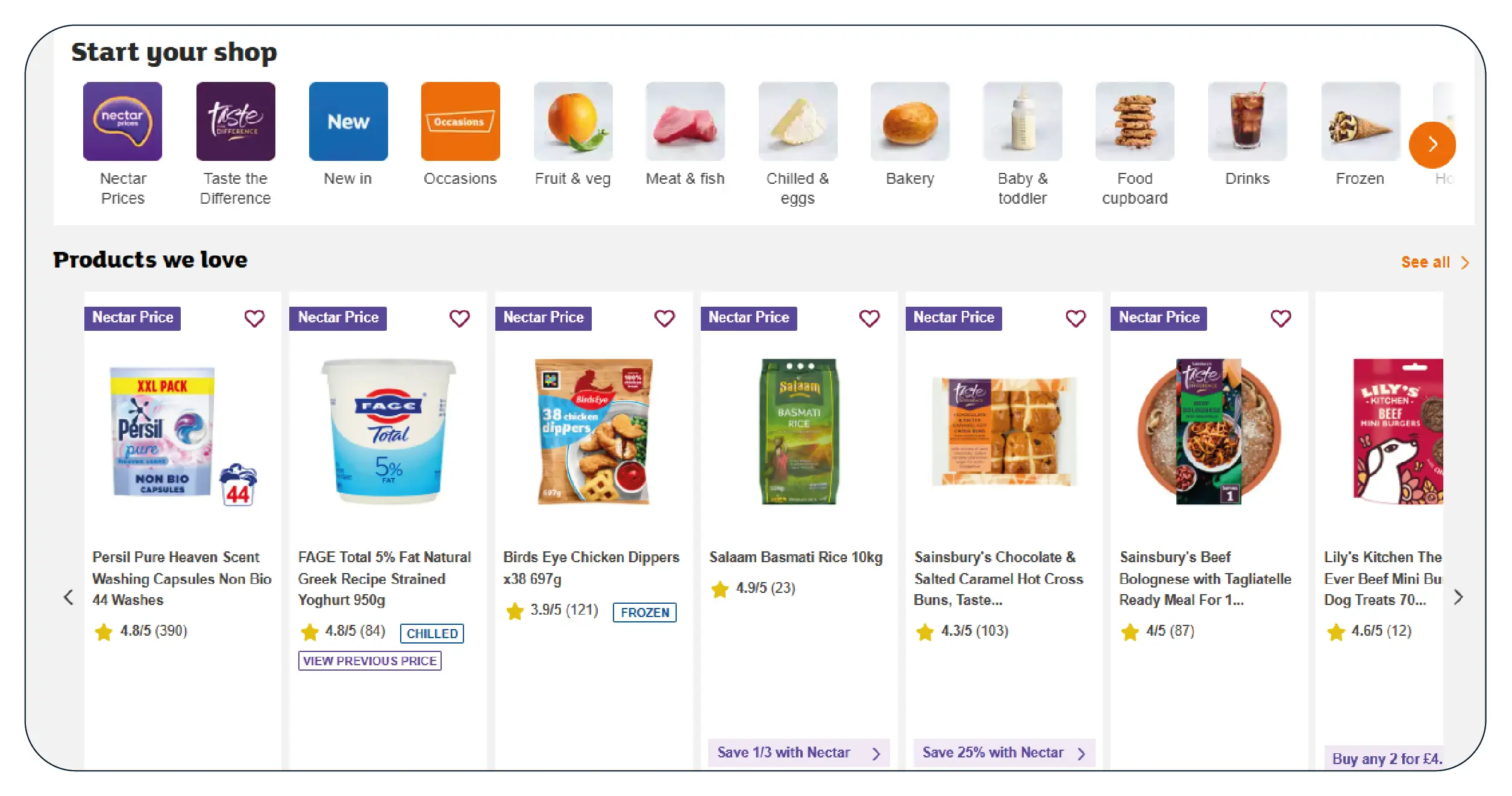1512x796 pixels.
Task: Open the Nectar Prices category icon
Action: click(x=122, y=122)
